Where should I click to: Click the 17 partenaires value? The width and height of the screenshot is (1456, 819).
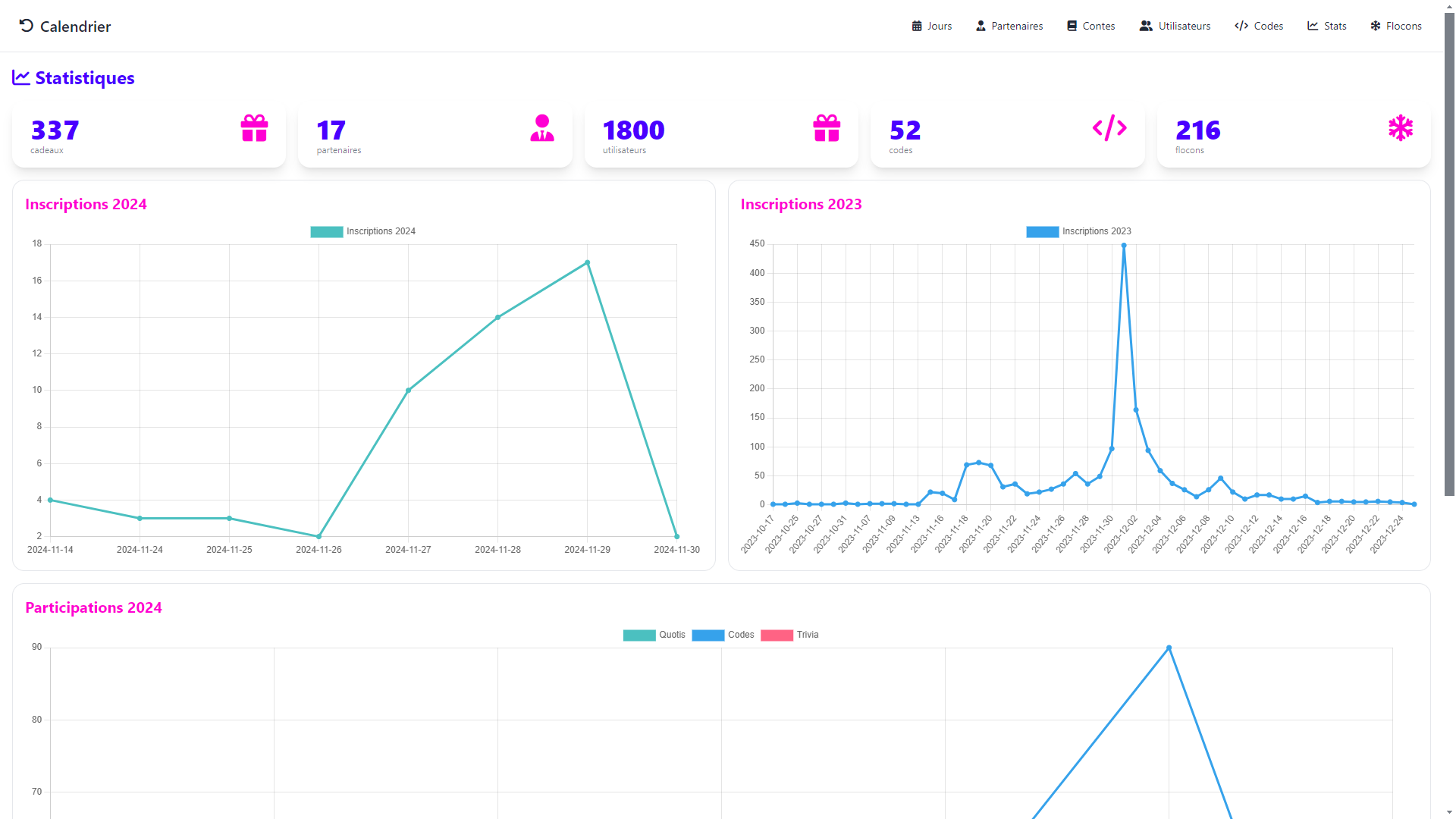331,130
